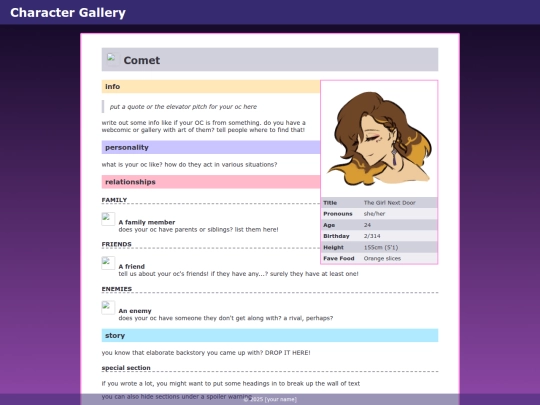Click the 'Orange slices' value

coord(382,258)
